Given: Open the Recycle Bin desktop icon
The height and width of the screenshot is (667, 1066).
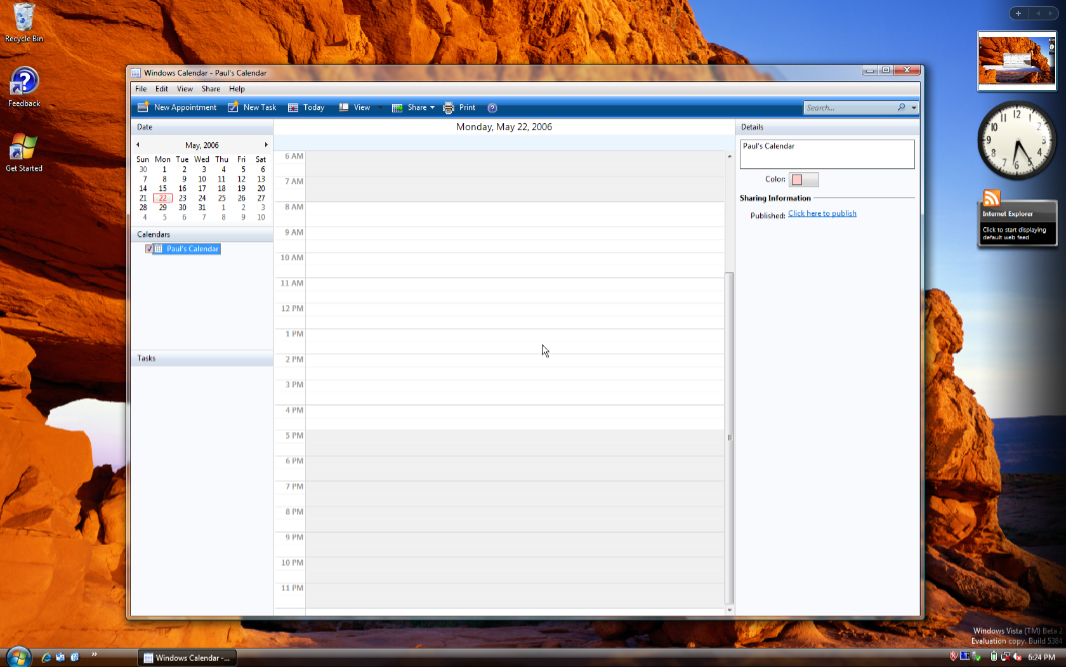Looking at the screenshot, I should point(24,17).
